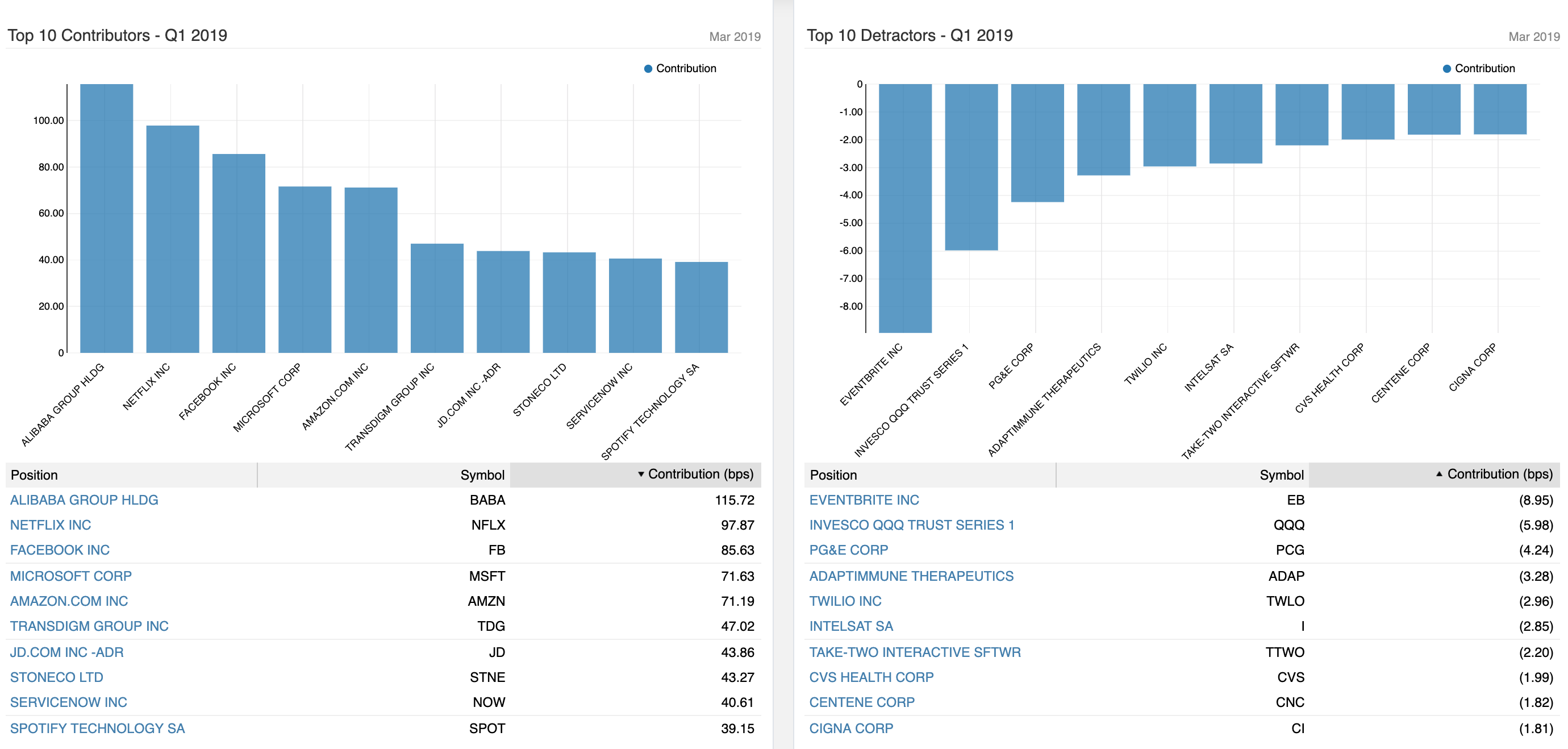Open the TWILIO INC position link
This screenshot has width=1568, height=749.
(x=845, y=601)
